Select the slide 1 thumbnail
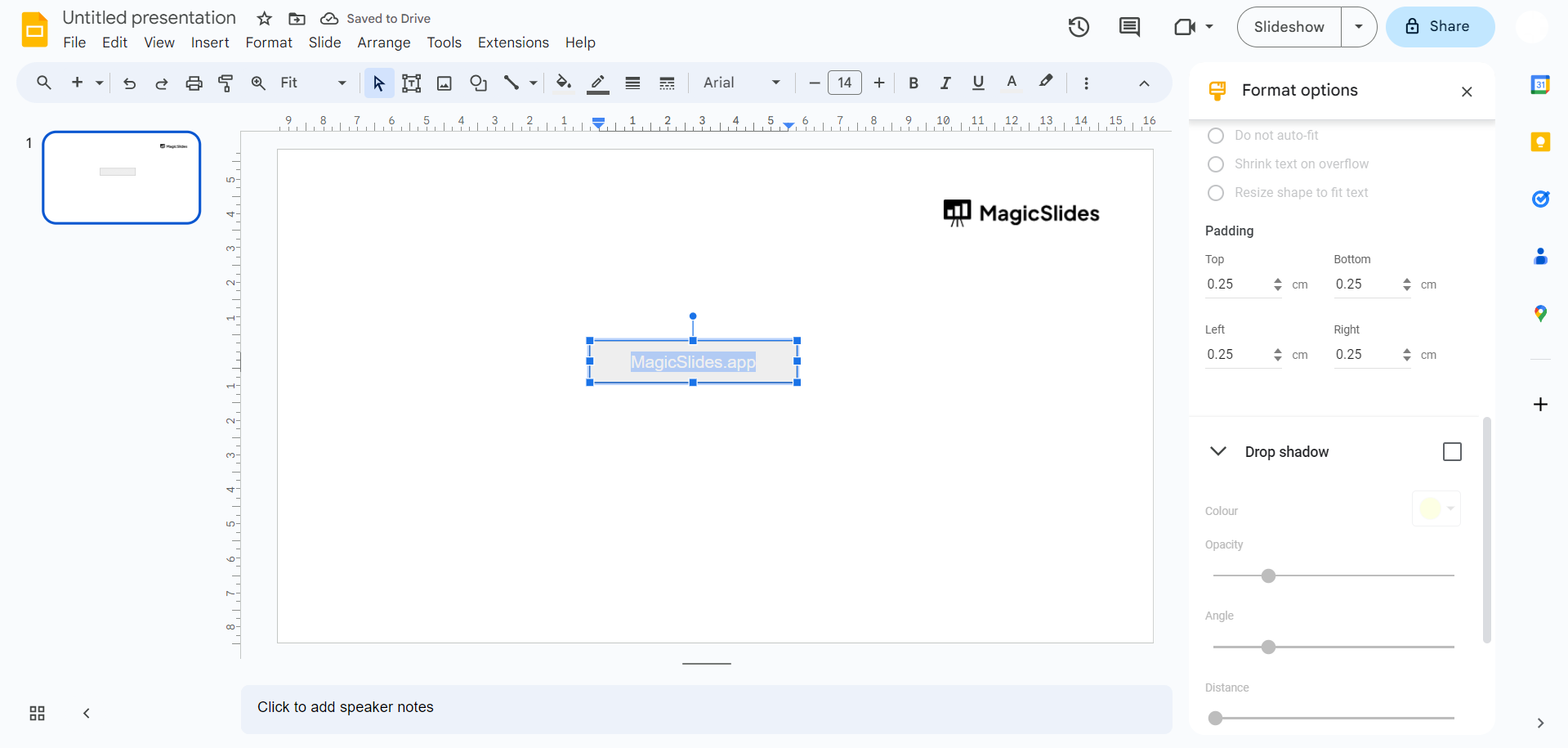Screen dimensions: 1568x748 (122, 177)
